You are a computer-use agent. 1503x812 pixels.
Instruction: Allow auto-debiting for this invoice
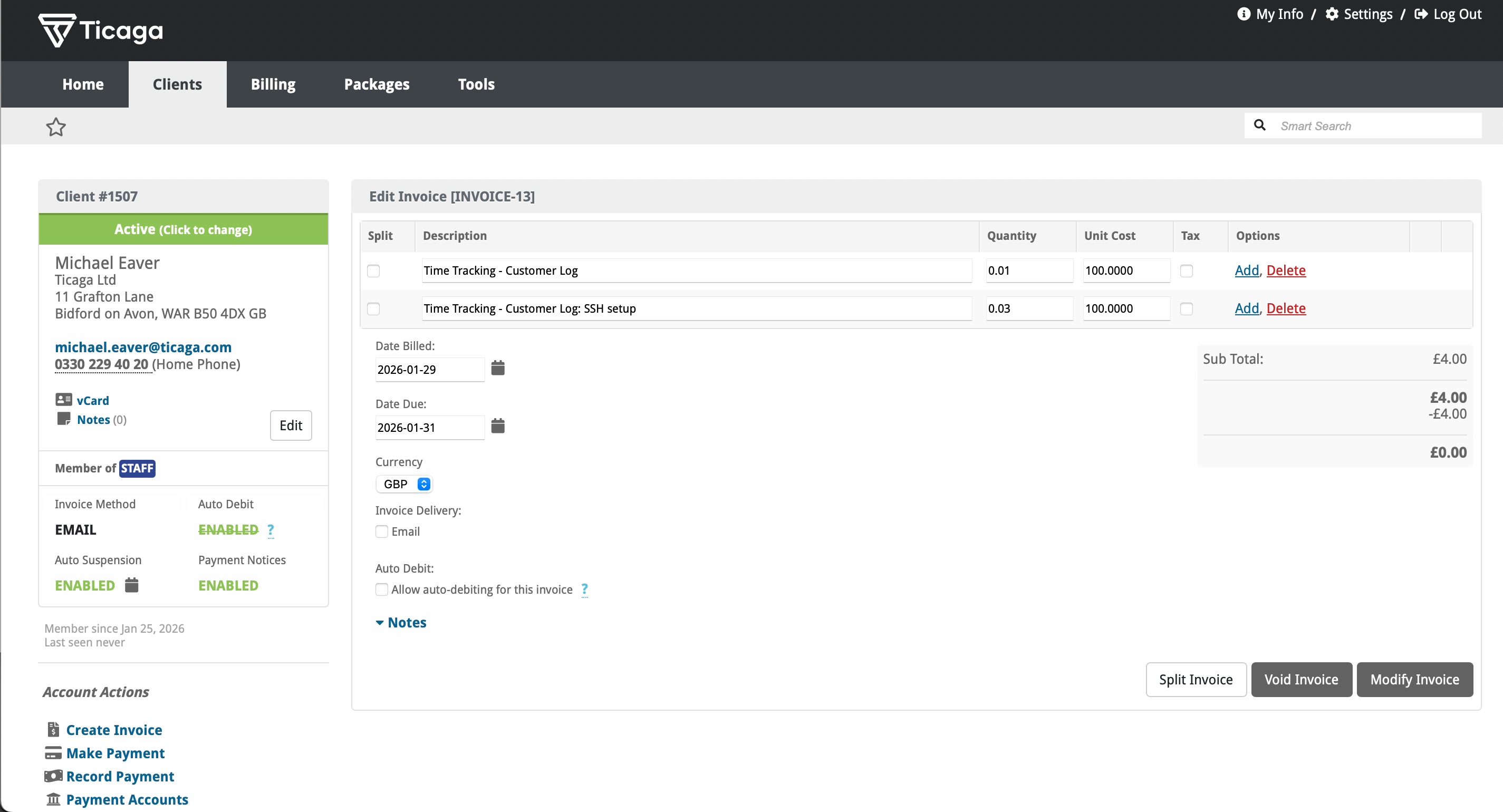(x=382, y=589)
